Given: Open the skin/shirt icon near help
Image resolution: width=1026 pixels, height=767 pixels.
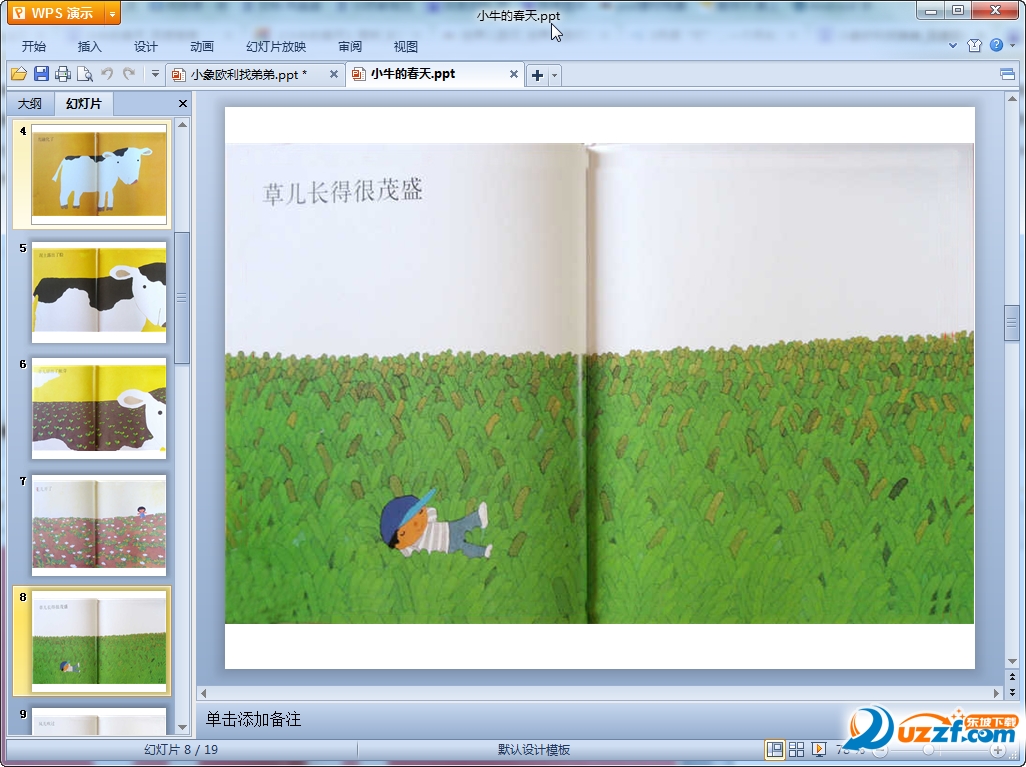Looking at the screenshot, I should click(x=974, y=45).
